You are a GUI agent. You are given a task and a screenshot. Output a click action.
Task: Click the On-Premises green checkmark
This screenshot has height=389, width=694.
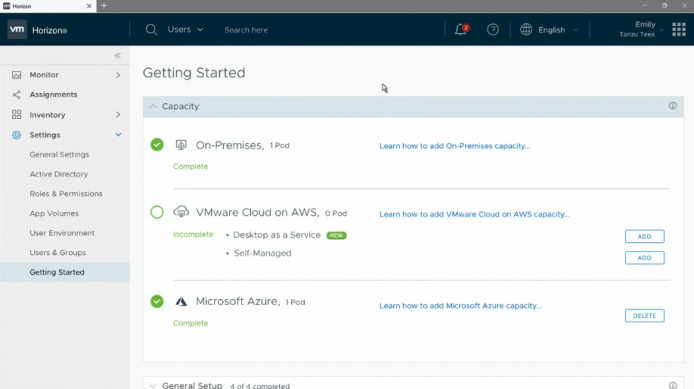point(157,145)
